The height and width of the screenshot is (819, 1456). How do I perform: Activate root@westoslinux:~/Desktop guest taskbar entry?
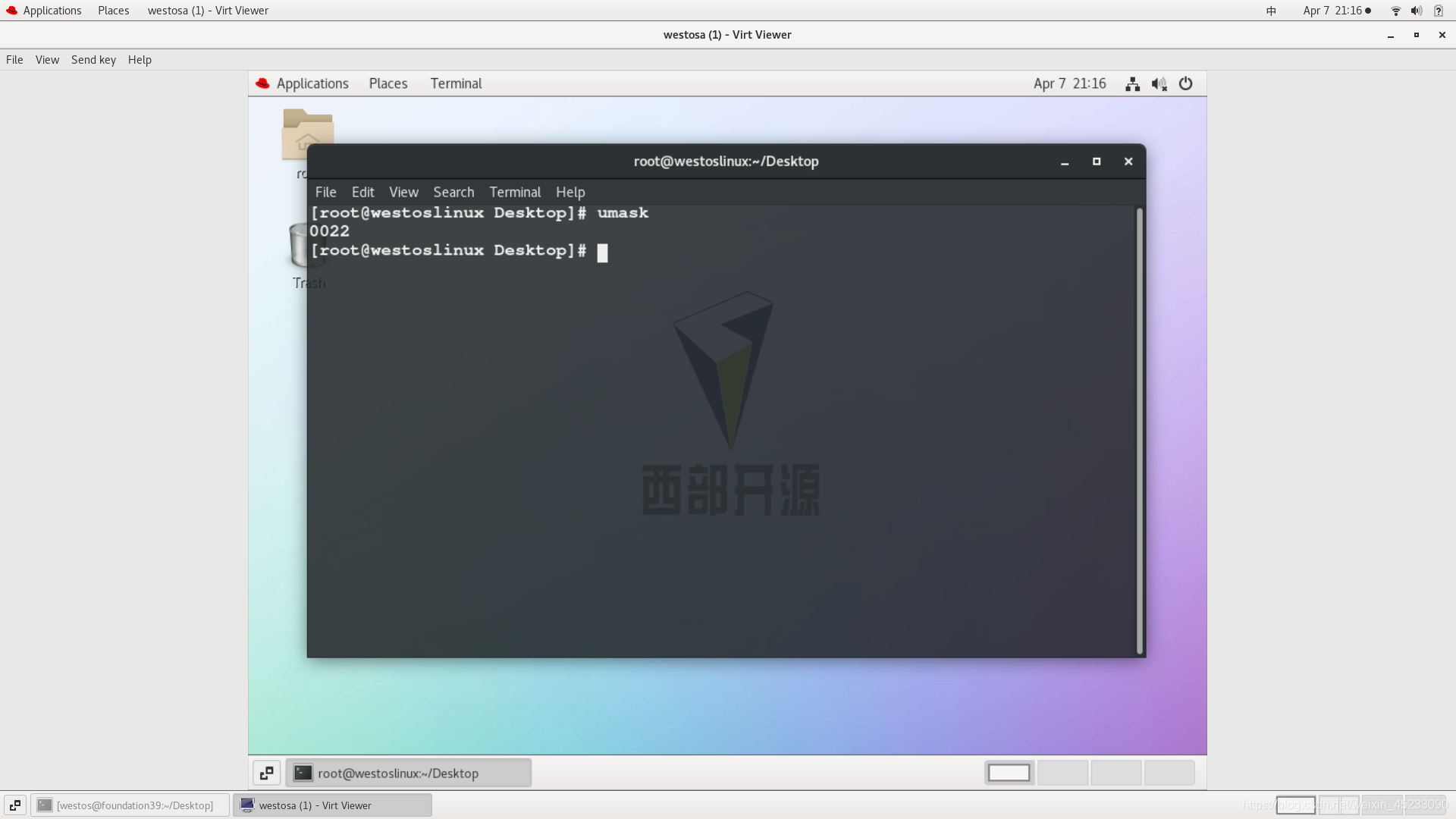tap(409, 773)
